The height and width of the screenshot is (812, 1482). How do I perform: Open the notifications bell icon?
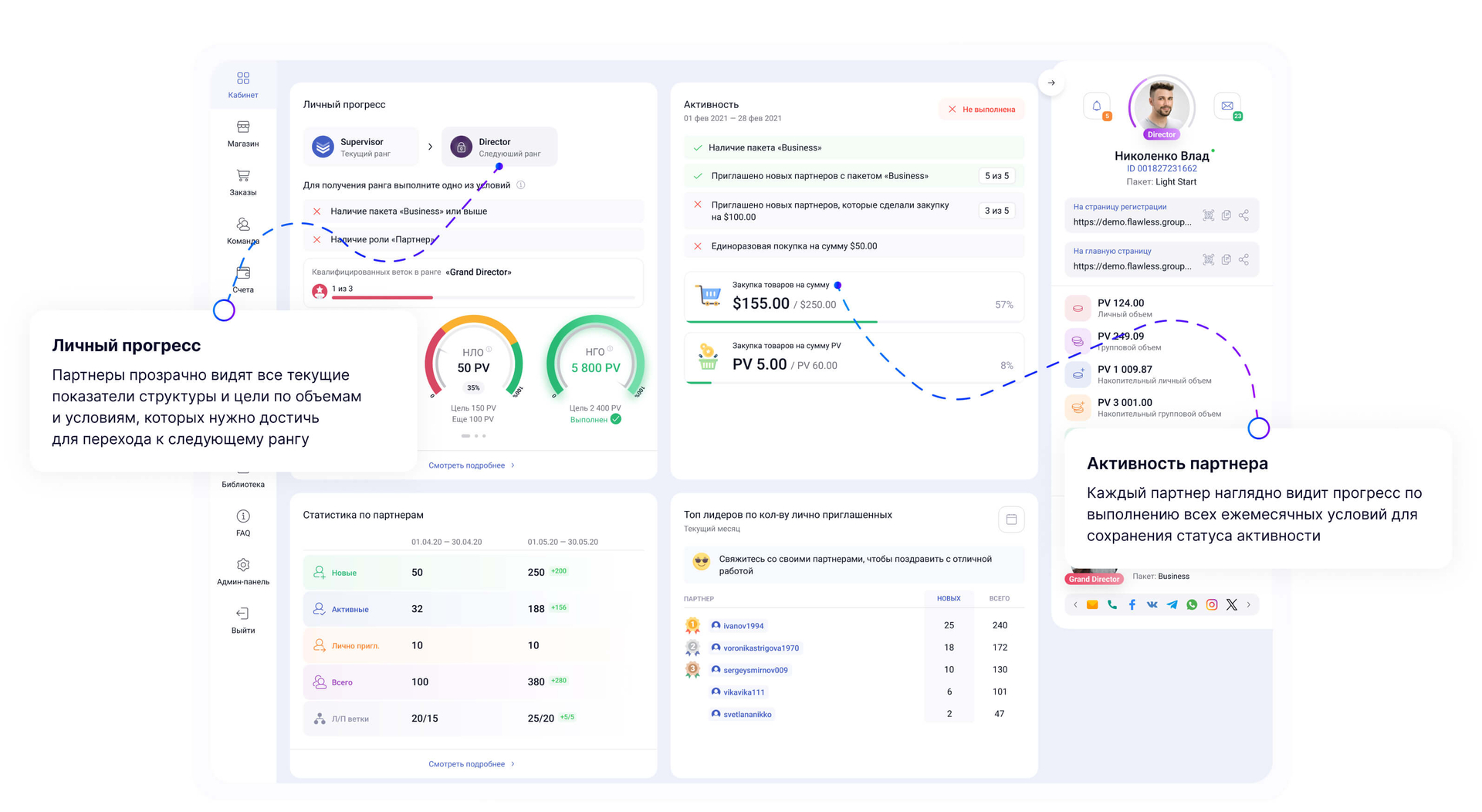point(1096,106)
